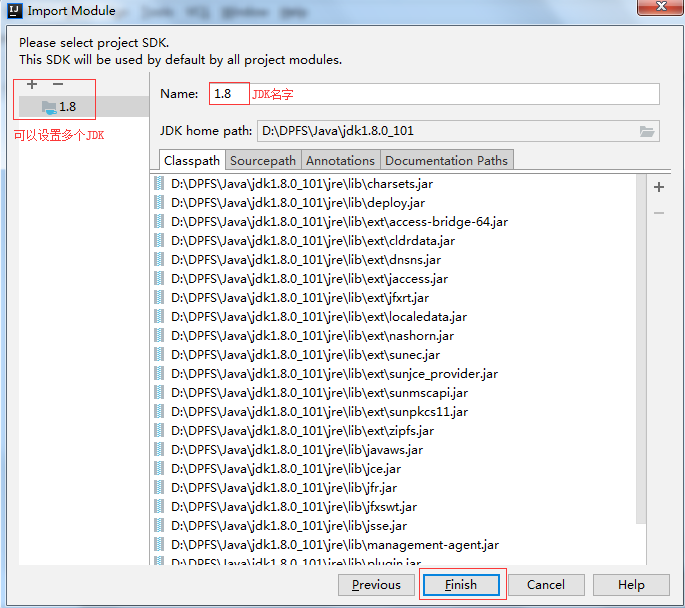This screenshot has height=608, width=685.
Task: Switch to the Classpath tab
Action: [x=192, y=161]
